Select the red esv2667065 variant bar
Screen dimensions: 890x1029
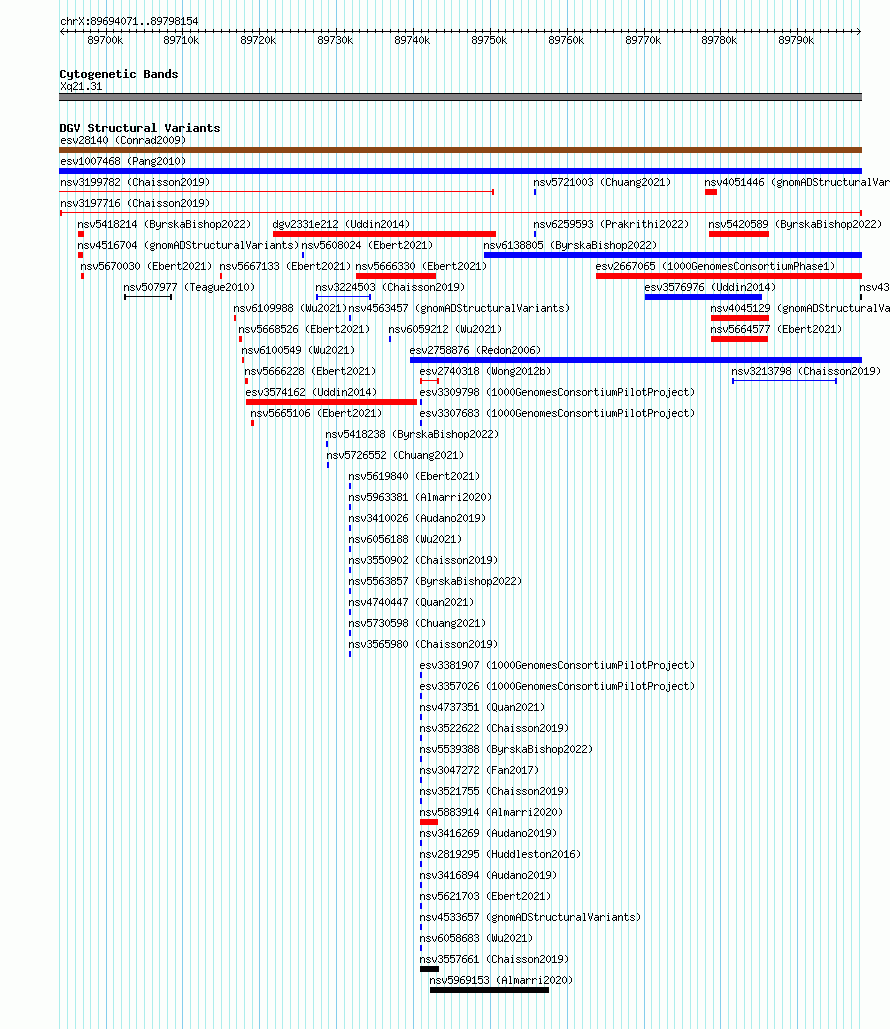coord(729,276)
